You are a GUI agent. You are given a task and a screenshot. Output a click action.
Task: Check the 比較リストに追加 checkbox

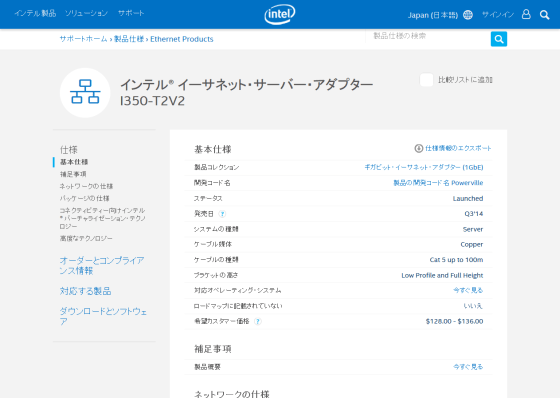[426, 80]
